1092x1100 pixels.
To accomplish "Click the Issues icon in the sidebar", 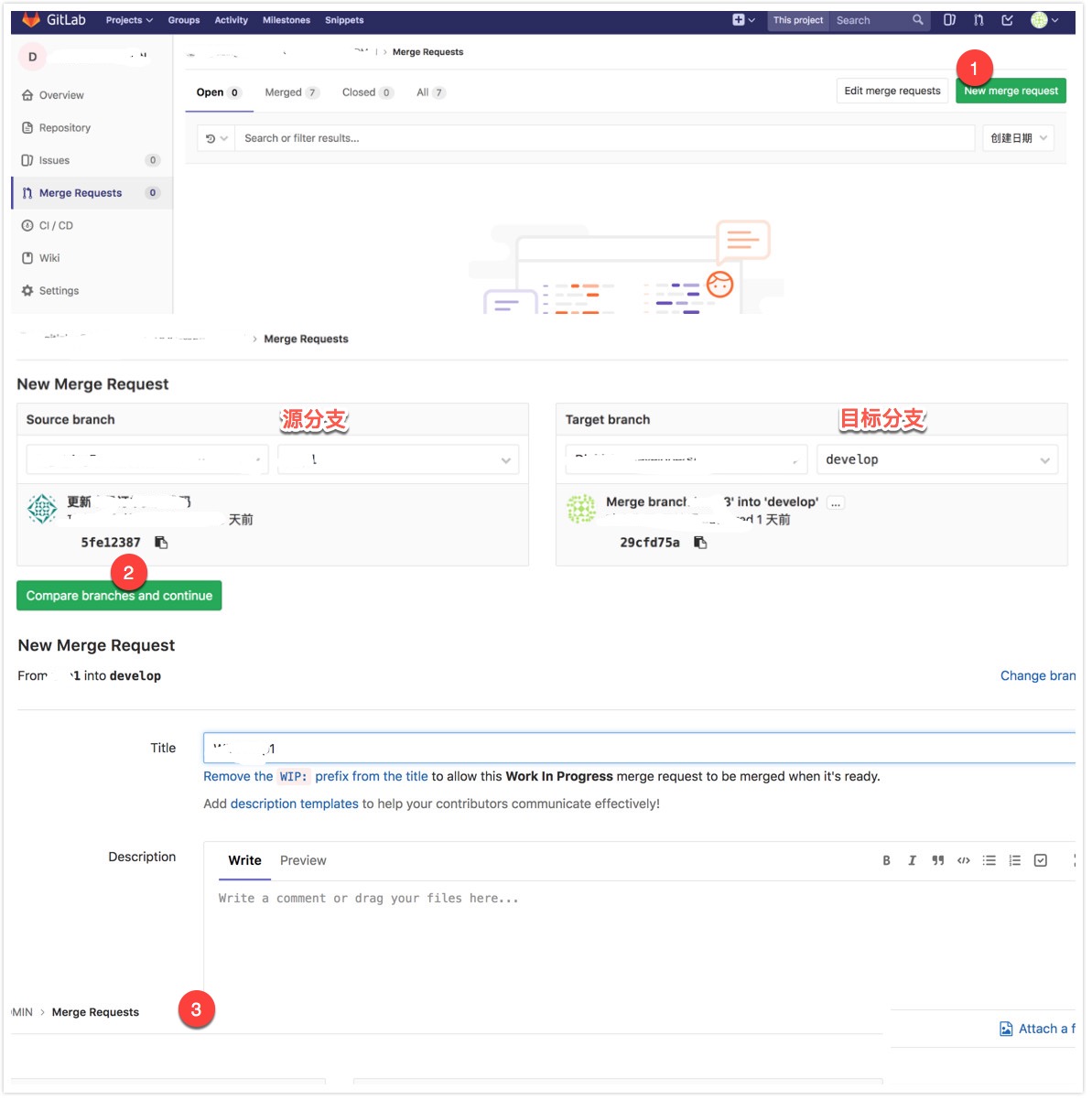I will point(27,160).
